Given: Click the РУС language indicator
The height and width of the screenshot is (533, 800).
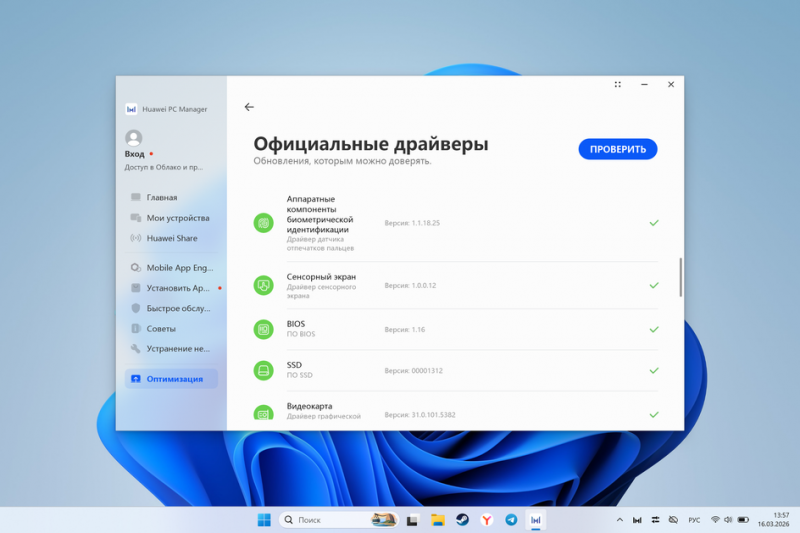Looking at the screenshot, I should (x=694, y=520).
